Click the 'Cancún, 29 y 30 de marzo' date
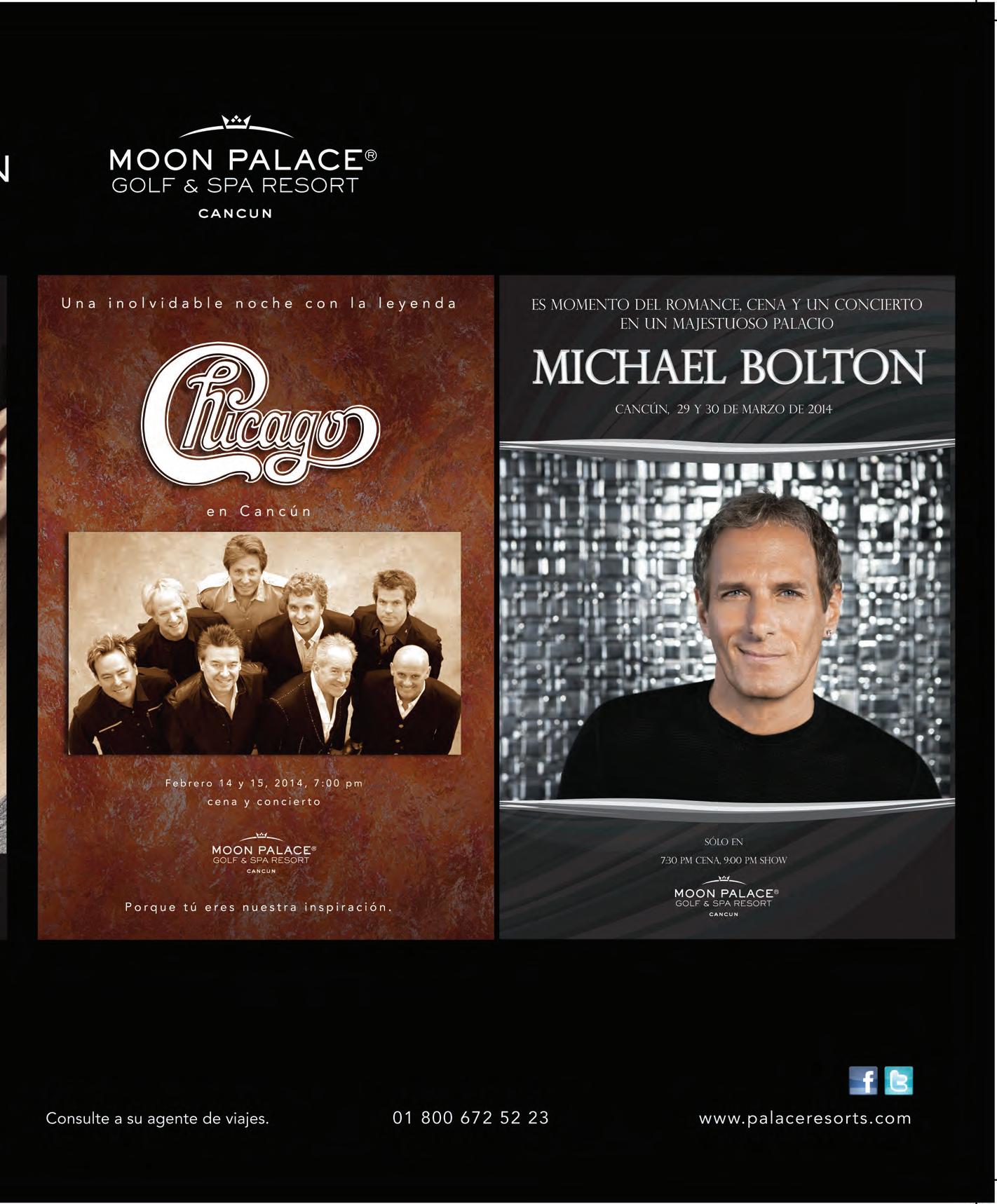The width and height of the screenshot is (997, 1204). click(x=724, y=409)
